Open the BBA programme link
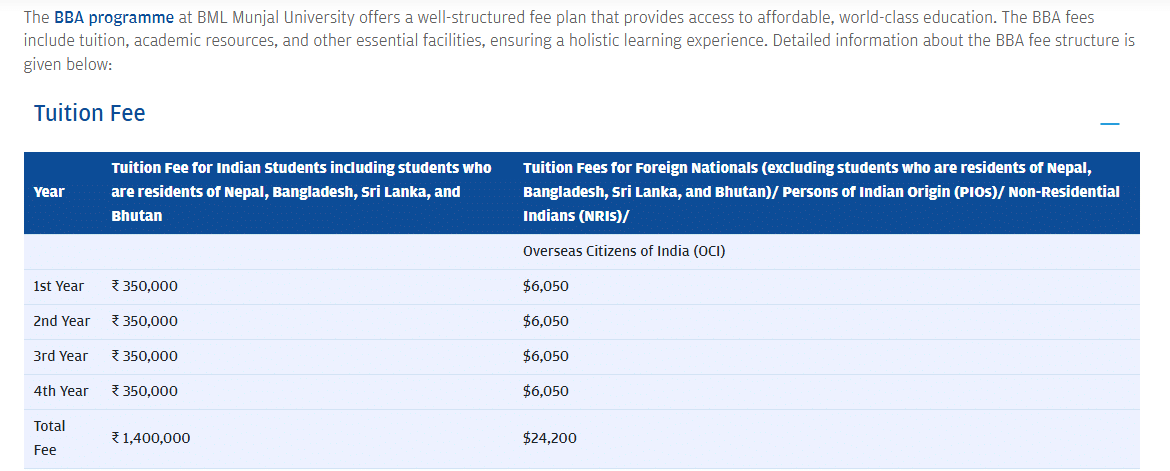The width and height of the screenshot is (1170, 471). point(114,18)
